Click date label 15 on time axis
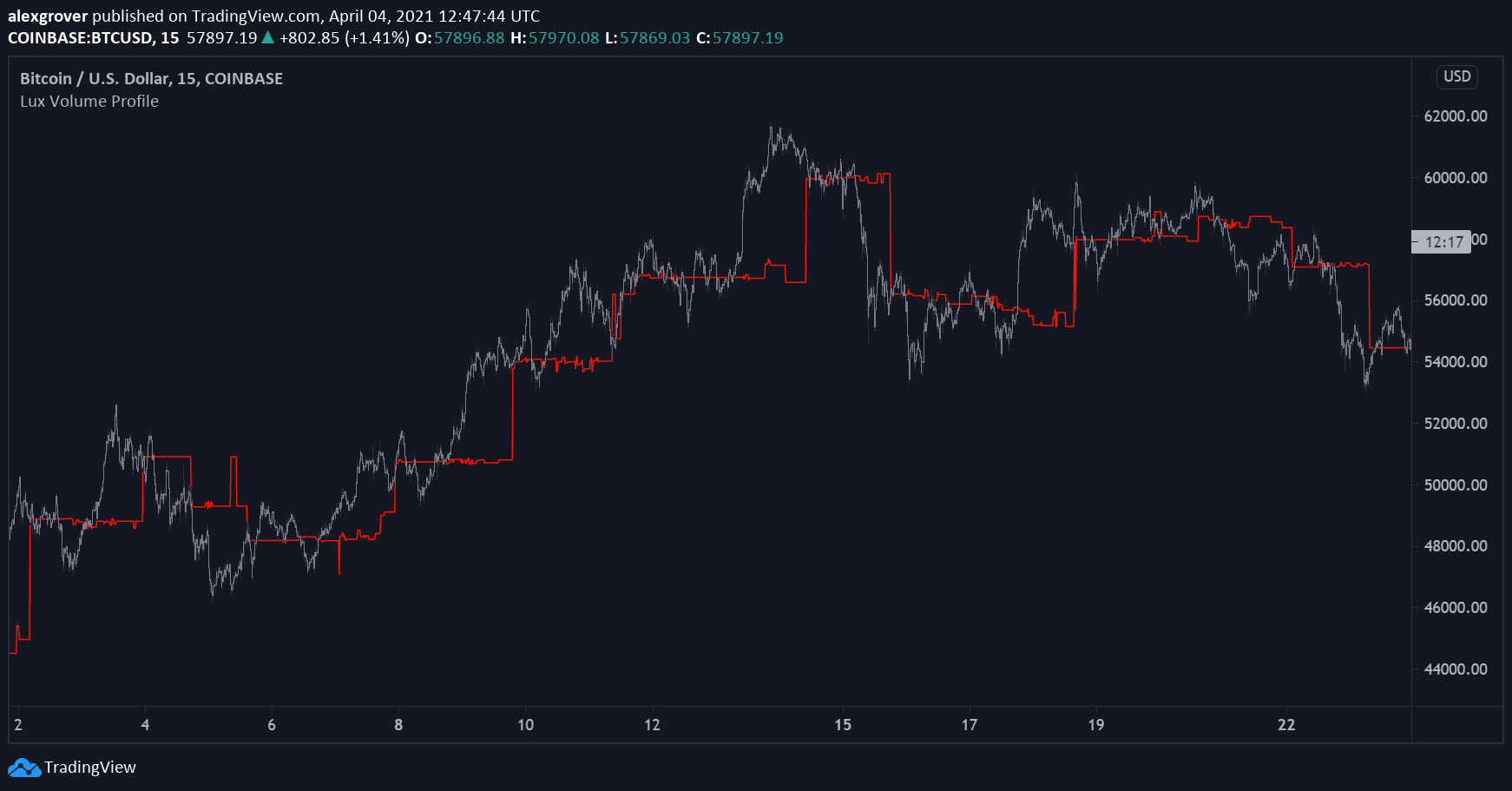 [x=843, y=725]
